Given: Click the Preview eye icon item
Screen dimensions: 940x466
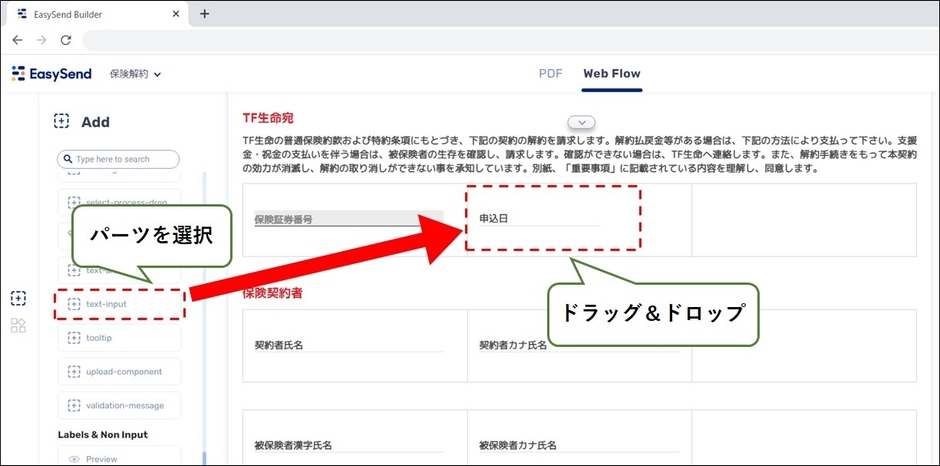Looking at the screenshot, I should pos(74,459).
